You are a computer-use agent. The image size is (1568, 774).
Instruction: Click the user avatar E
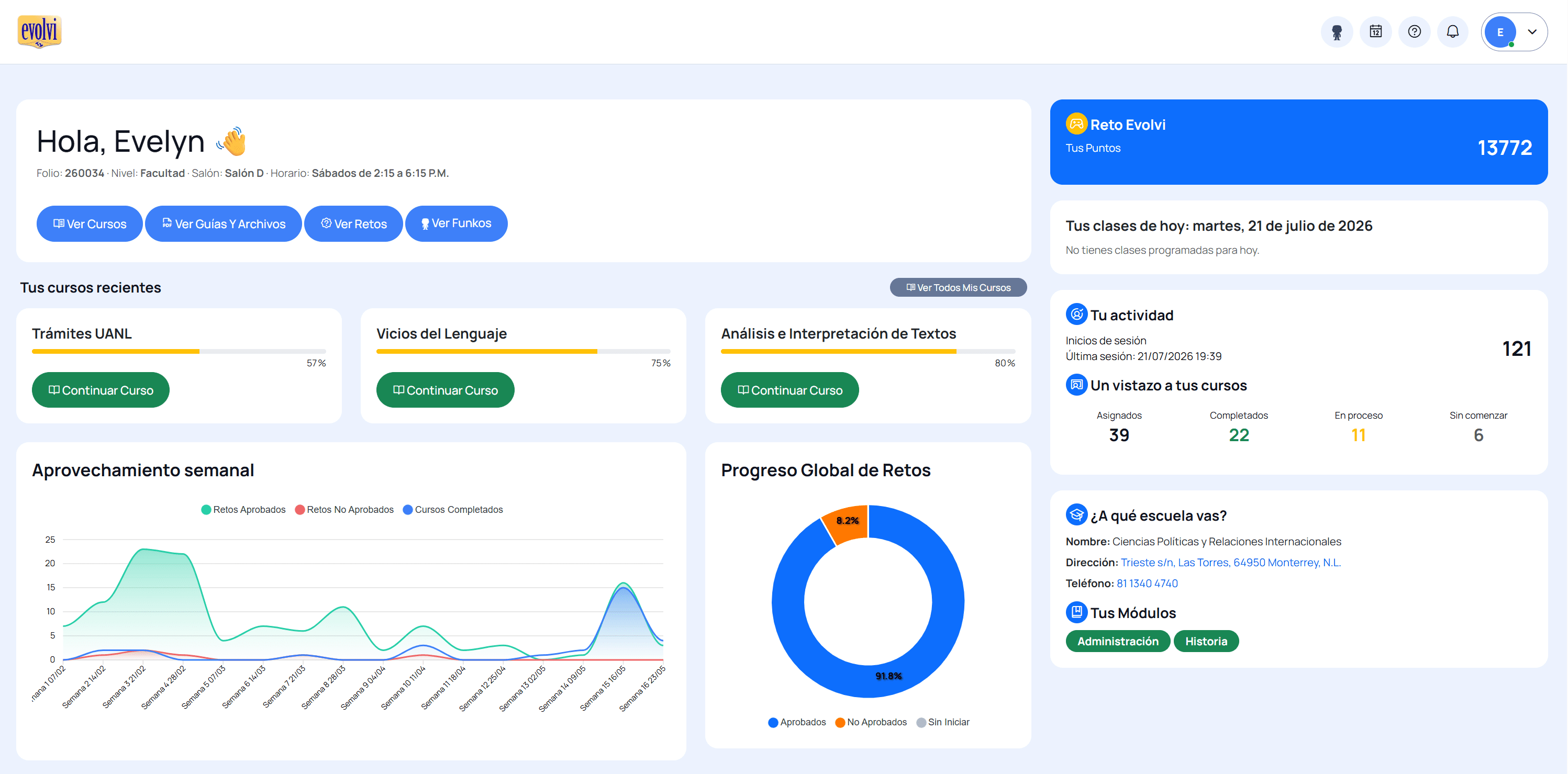[1500, 31]
